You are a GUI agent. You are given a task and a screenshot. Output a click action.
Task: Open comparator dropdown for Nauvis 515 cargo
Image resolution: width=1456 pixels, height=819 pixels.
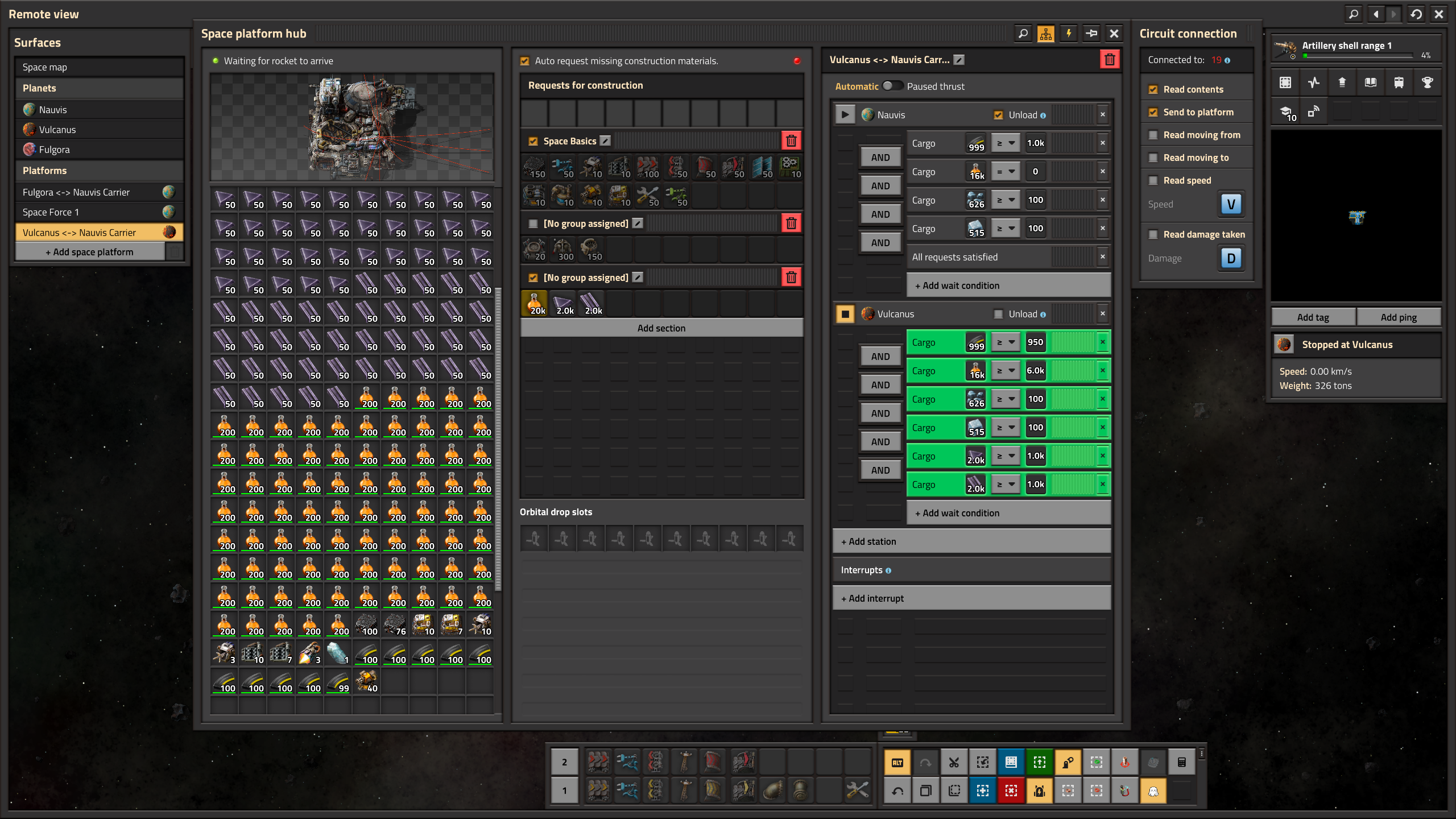[x=1006, y=228]
